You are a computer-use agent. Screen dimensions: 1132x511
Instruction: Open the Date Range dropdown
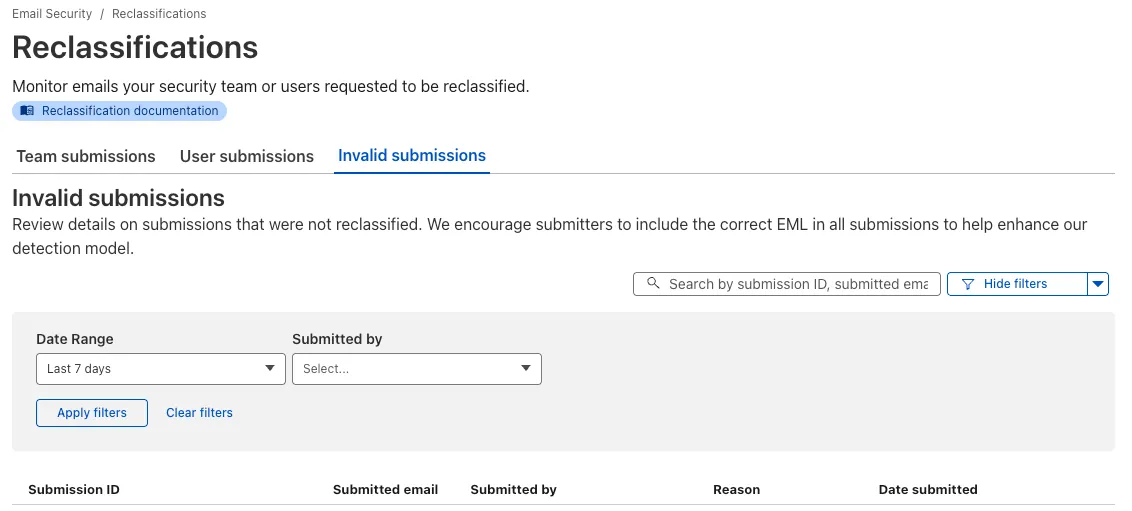pos(160,369)
